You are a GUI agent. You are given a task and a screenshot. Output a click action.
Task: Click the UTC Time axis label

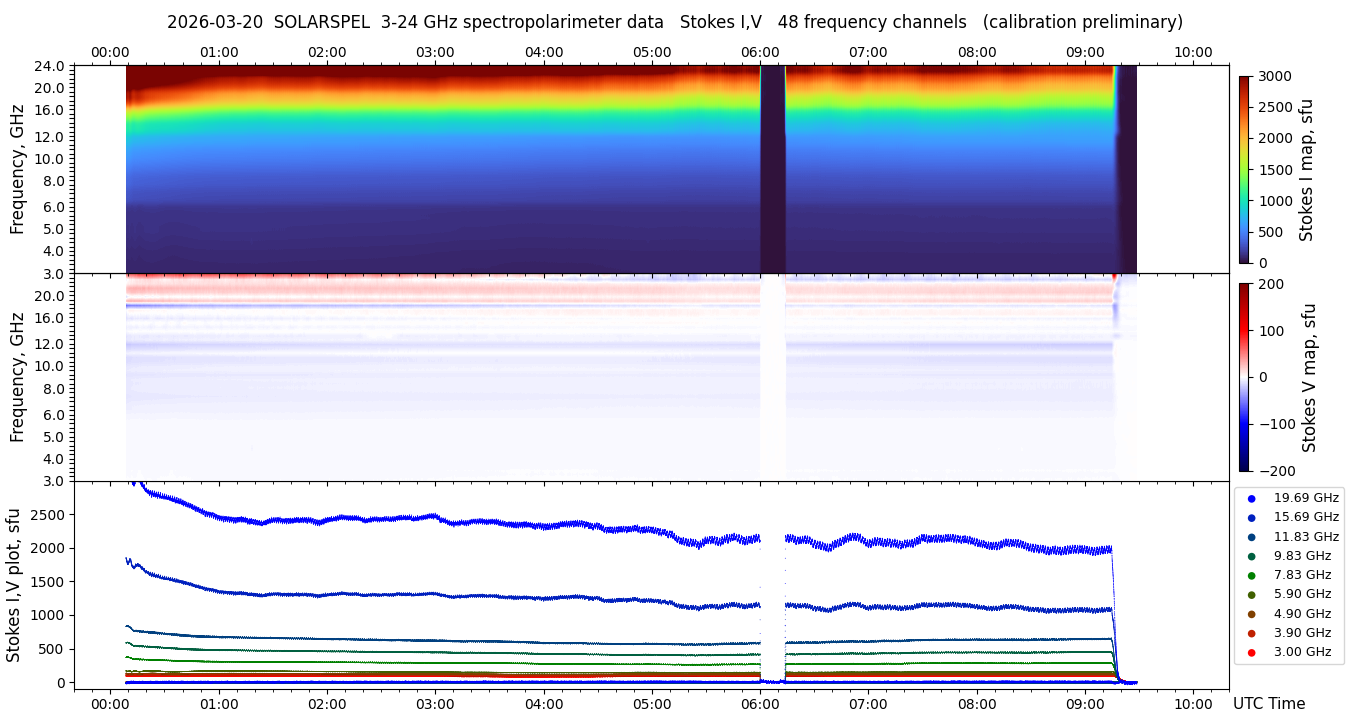pyautogui.click(x=1268, y=704)
